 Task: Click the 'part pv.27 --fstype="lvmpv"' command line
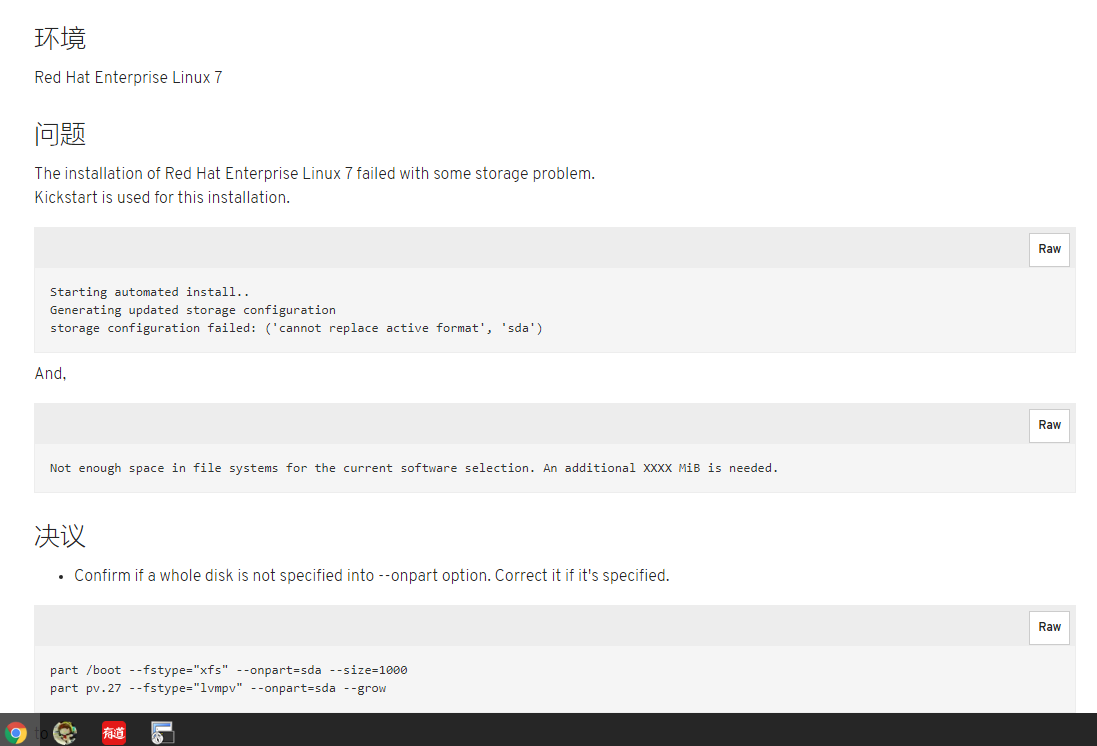click(218, 689)
